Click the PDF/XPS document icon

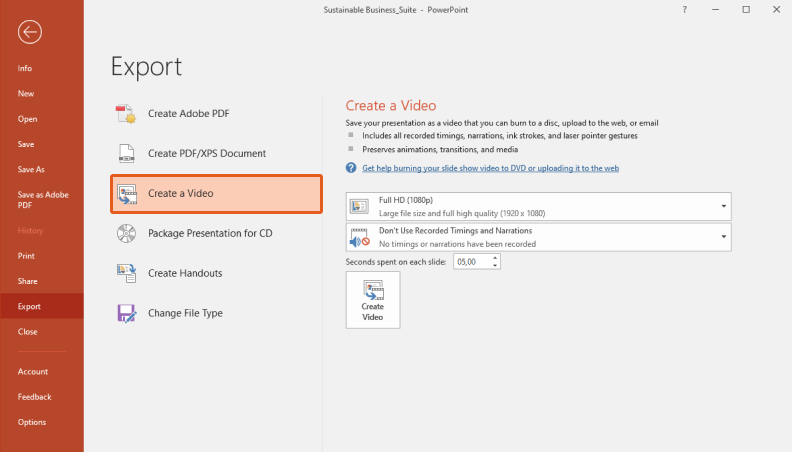pyautogui.click(x=126, y=154)
